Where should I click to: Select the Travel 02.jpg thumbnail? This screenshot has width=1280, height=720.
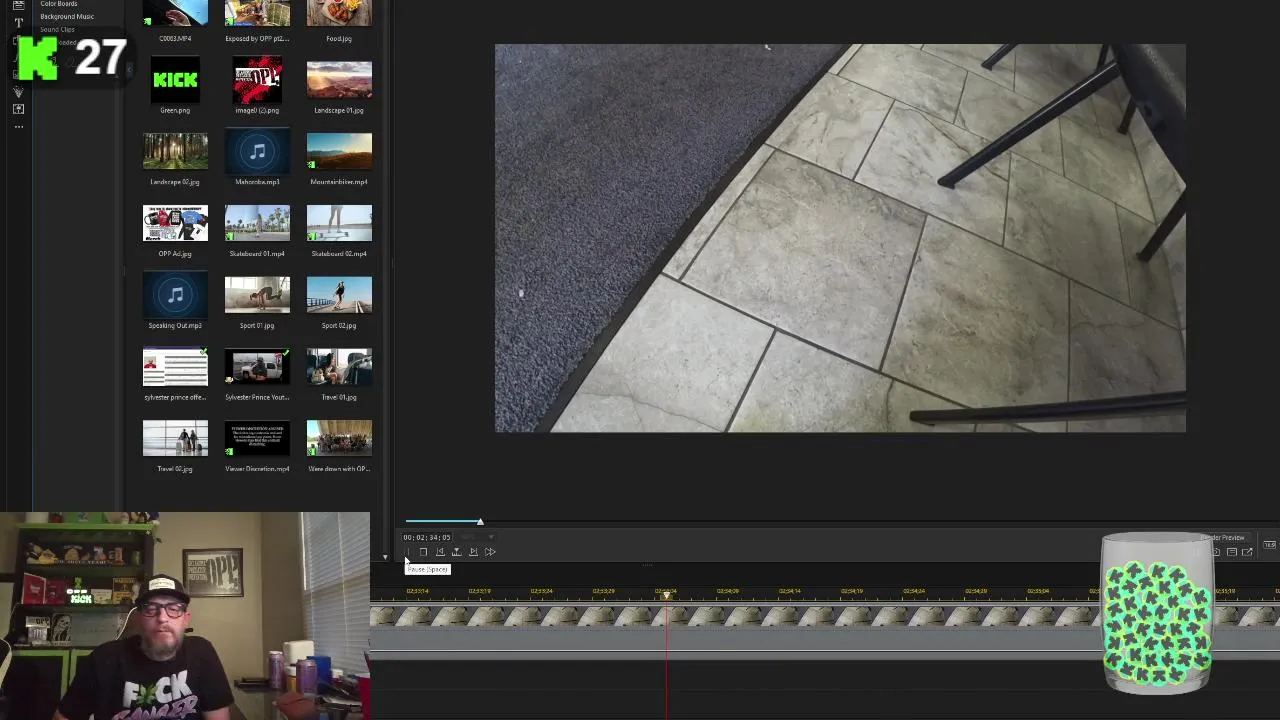tap(175, 439)
